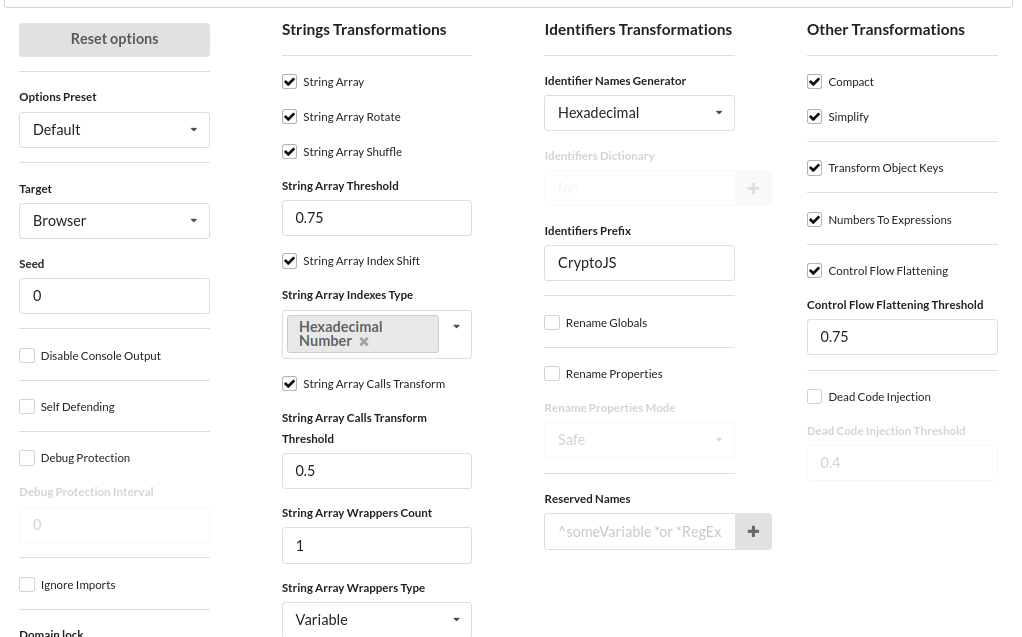Expand String Array Wrappers Type dropdown
1022x637 pixels.
tap(376, 619)
